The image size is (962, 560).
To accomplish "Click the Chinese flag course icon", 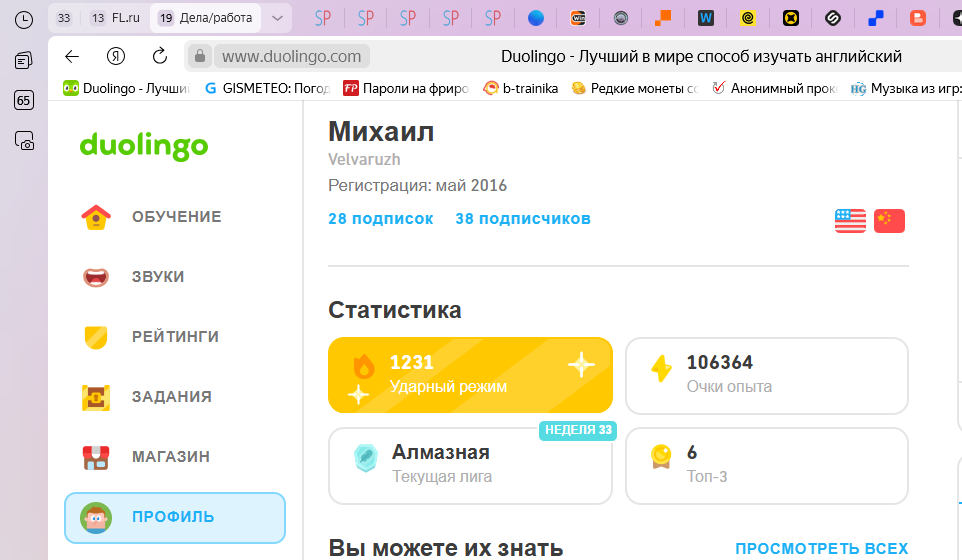I will point(889,221).
